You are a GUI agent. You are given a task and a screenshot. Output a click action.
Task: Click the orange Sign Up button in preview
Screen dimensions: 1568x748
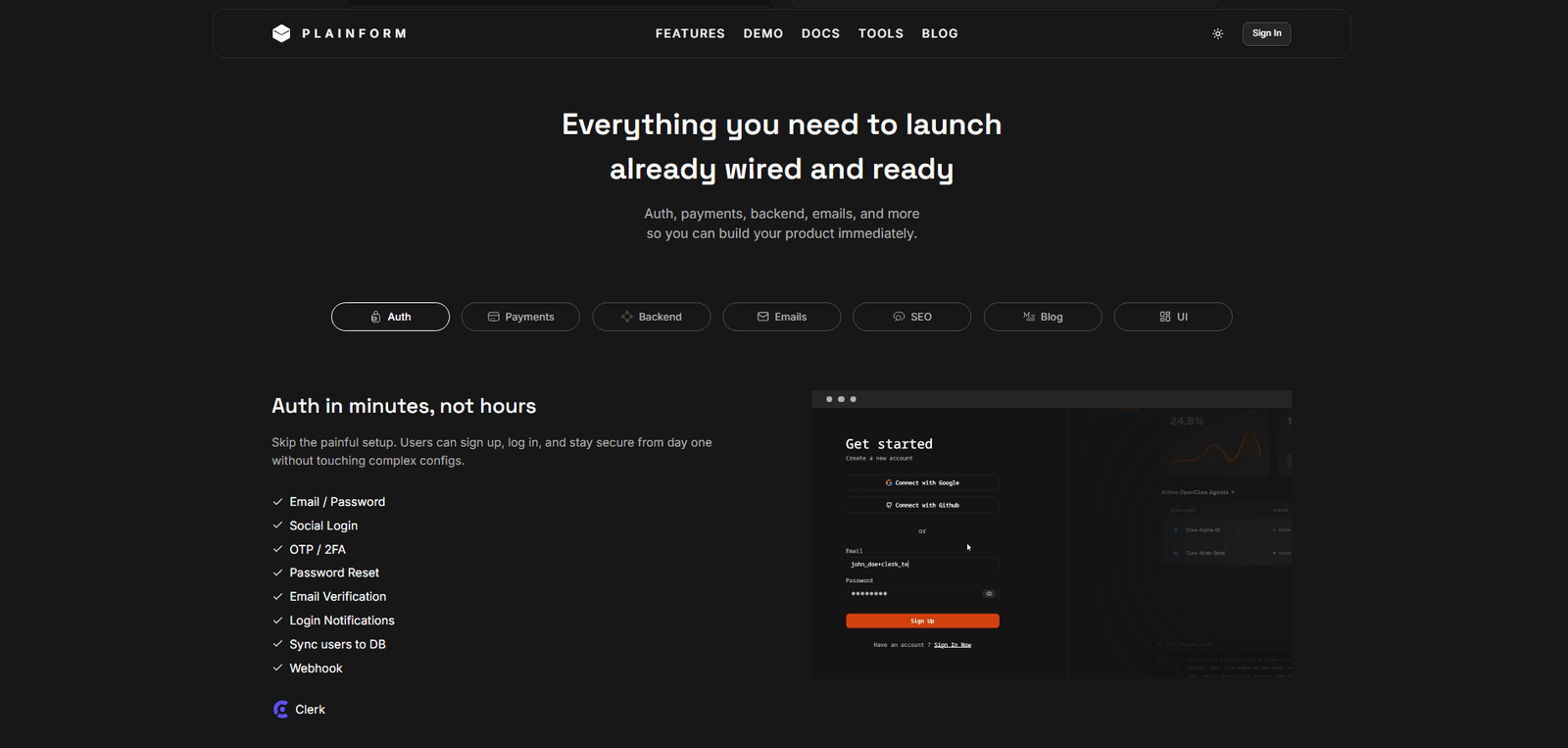[x=922, y=621]
